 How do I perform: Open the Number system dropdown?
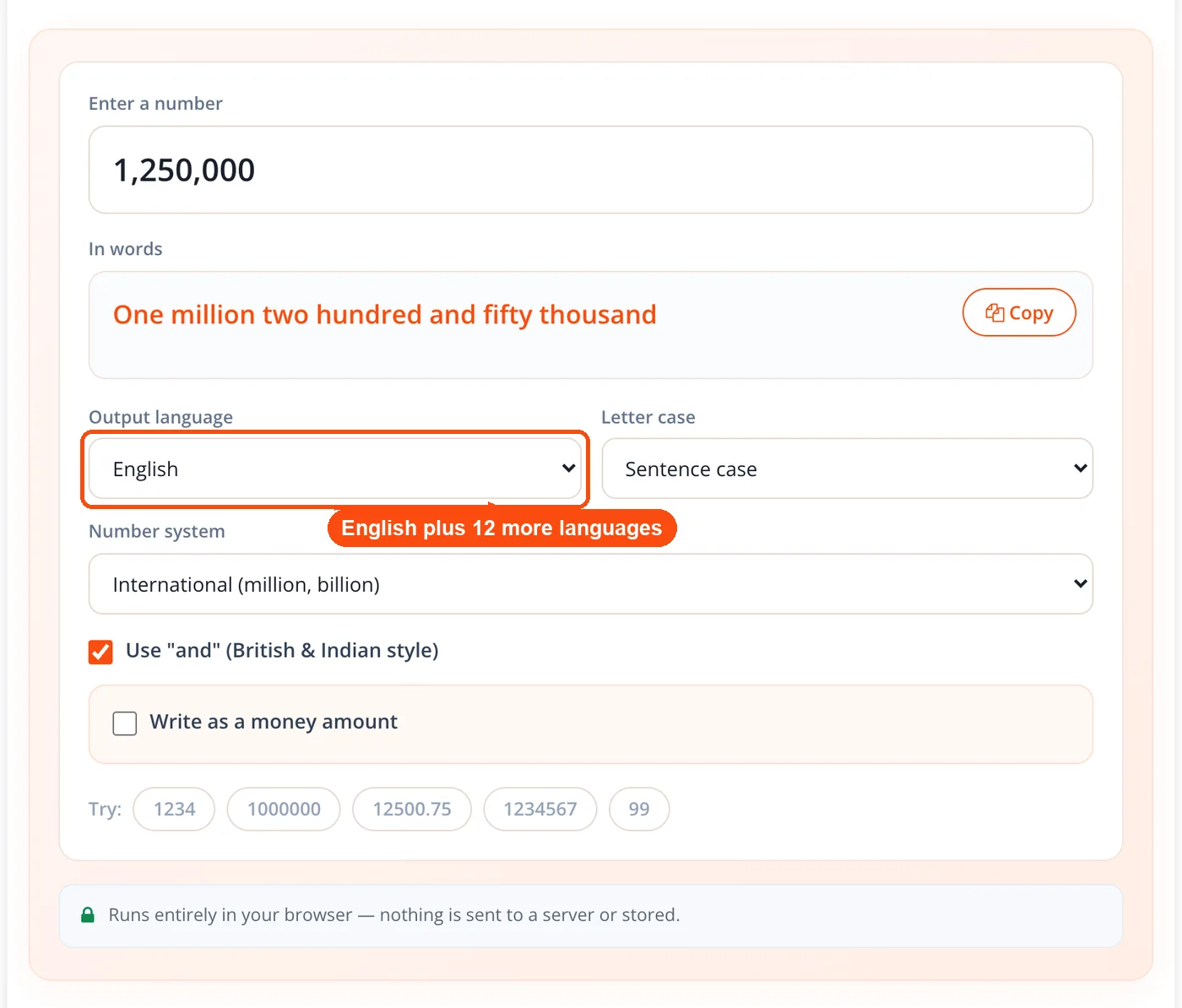pos(591,584)
